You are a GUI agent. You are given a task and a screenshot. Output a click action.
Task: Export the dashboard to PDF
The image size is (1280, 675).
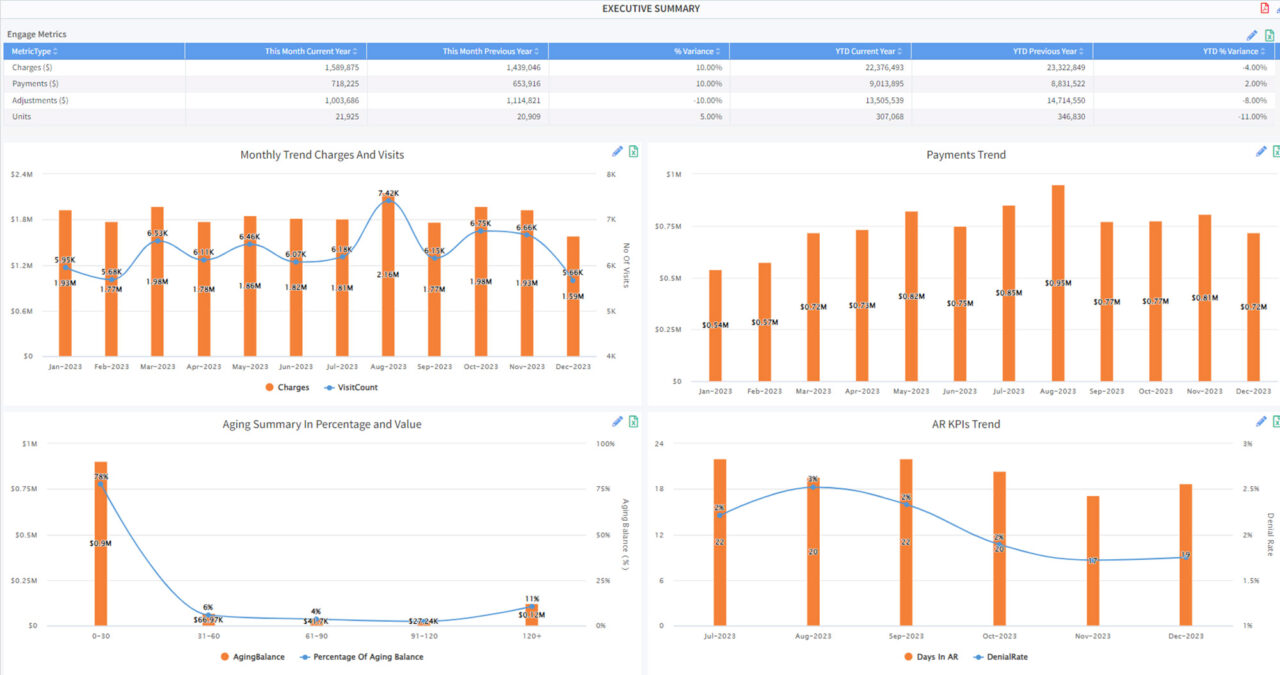pos(1264,8)
